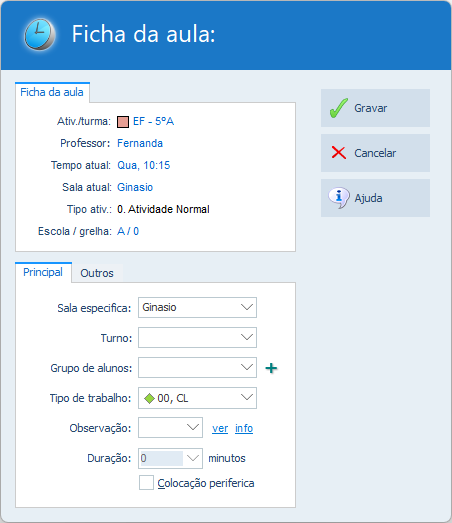Expand the Observação dropdown arrow
This screenshot has width=452, height=523.
pyautogui.click(x=193, y=427)
